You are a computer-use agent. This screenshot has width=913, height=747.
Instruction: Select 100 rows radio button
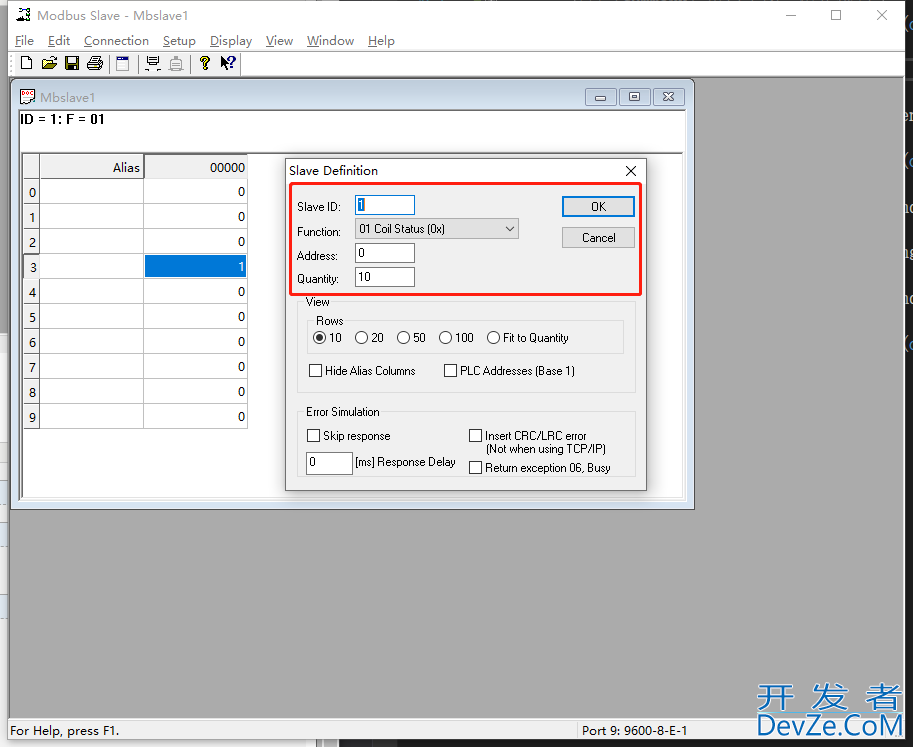click(445, 338)
